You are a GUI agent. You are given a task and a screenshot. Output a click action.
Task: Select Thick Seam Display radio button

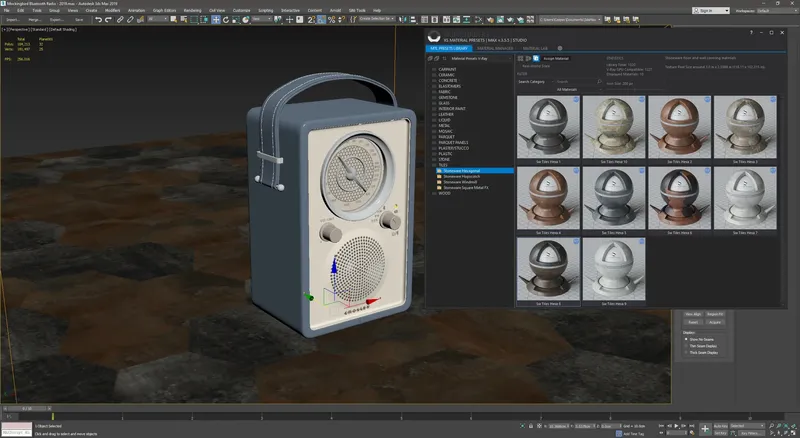pos(686,352)
